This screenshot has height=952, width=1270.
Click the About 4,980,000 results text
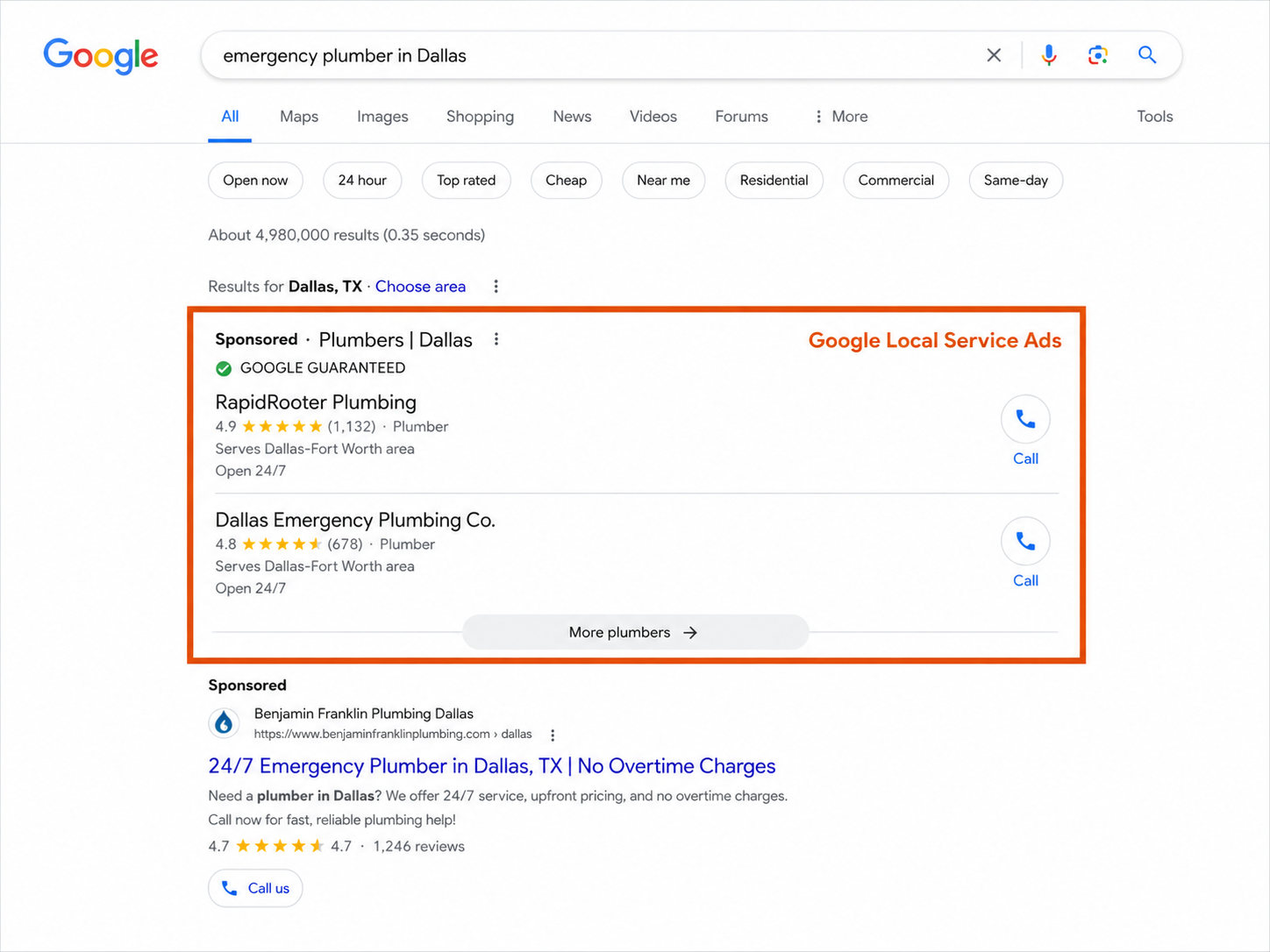tap(346, 235)
